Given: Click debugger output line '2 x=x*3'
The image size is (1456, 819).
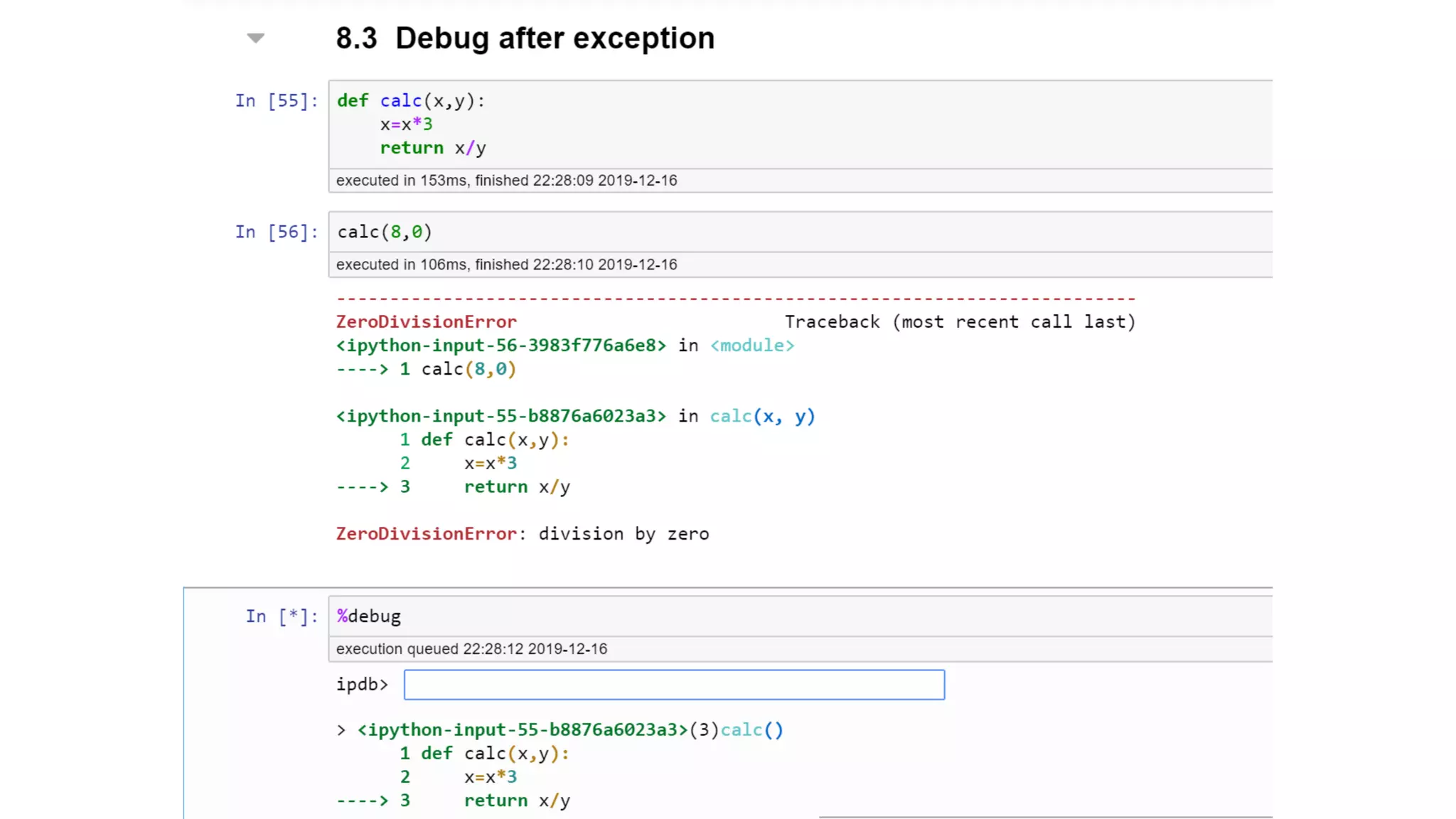Looking at the screenshot, I should point(458,777).
